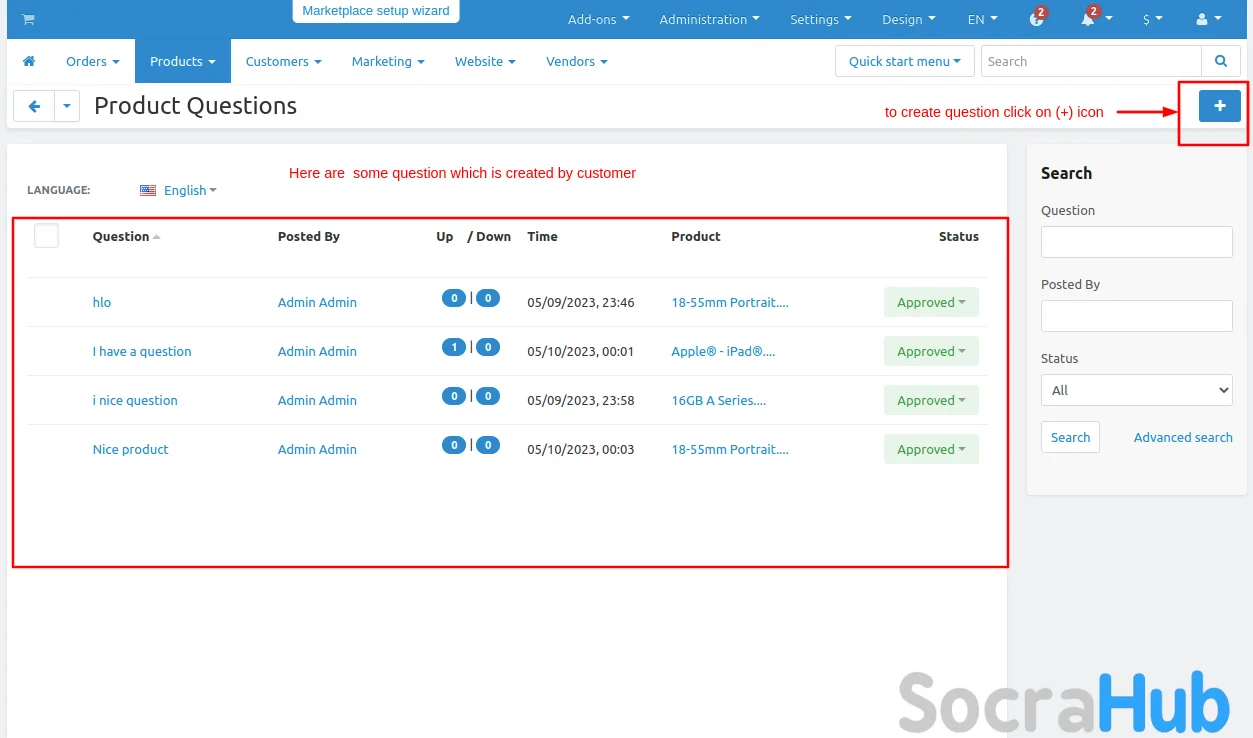Viewport: 1253px width, 738px height.
Task: Click the Posted By input field
Action: click(1136, 316)
